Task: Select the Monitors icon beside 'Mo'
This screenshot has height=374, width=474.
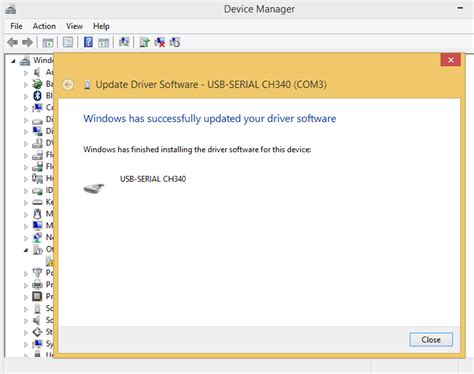Action: click(x=37, y=226)
